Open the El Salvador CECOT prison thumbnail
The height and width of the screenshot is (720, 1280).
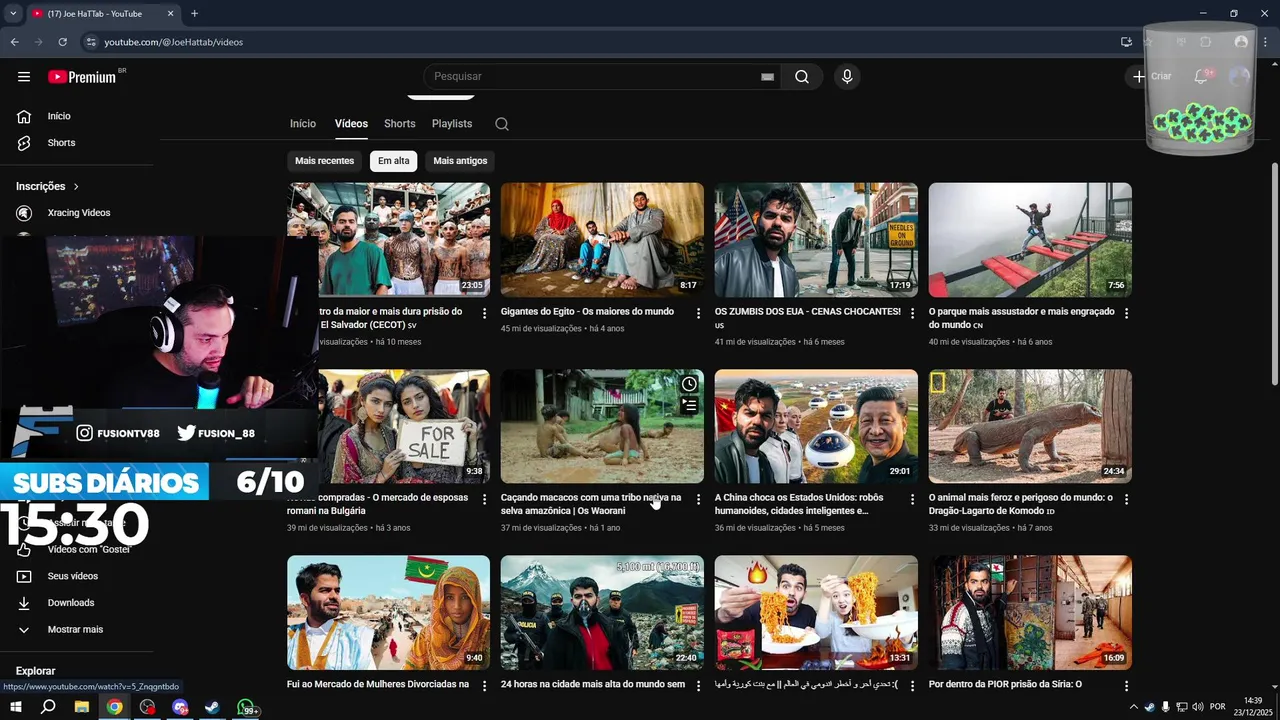coord(389,239)
